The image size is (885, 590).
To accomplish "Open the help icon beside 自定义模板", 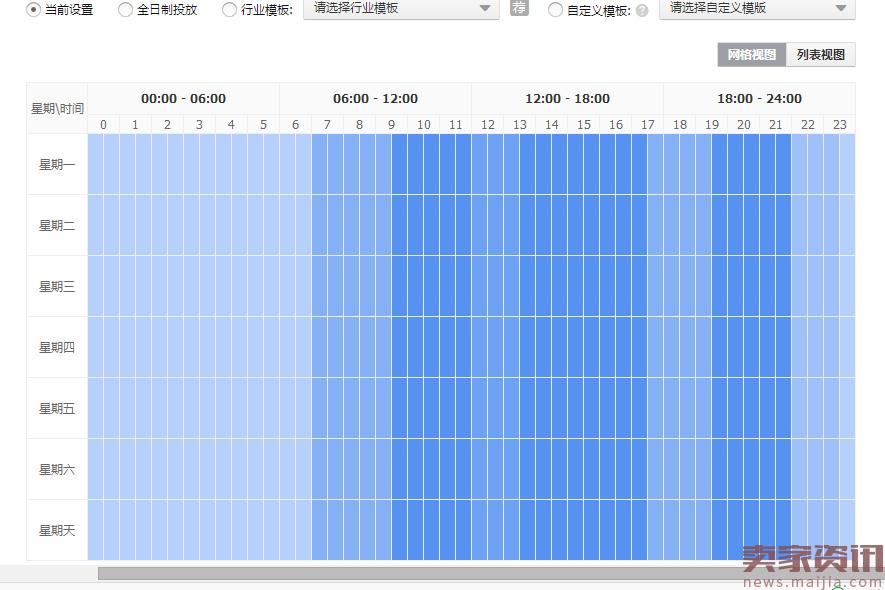I will [641, 10].
